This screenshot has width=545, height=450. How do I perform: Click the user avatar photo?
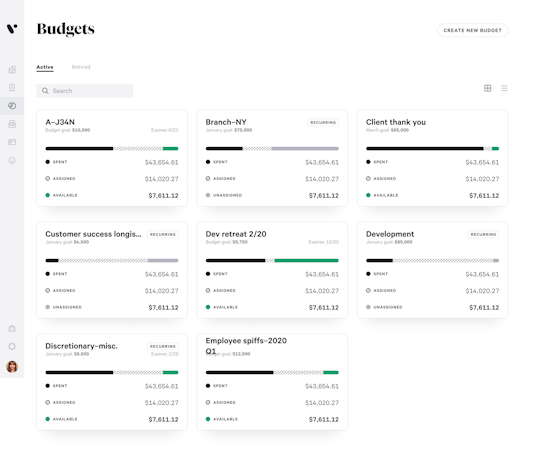12,367
